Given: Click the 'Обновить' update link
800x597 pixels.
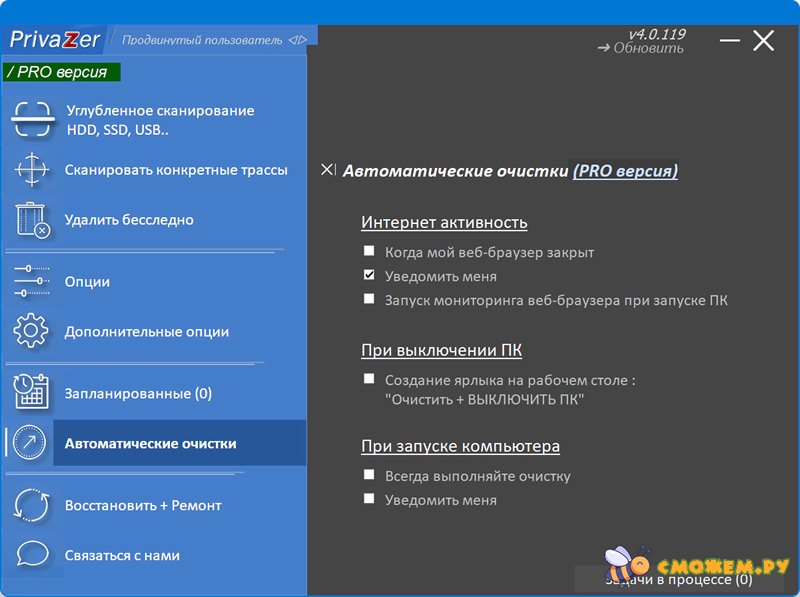Looking at the screenshot, I should (x=641, y=48).
